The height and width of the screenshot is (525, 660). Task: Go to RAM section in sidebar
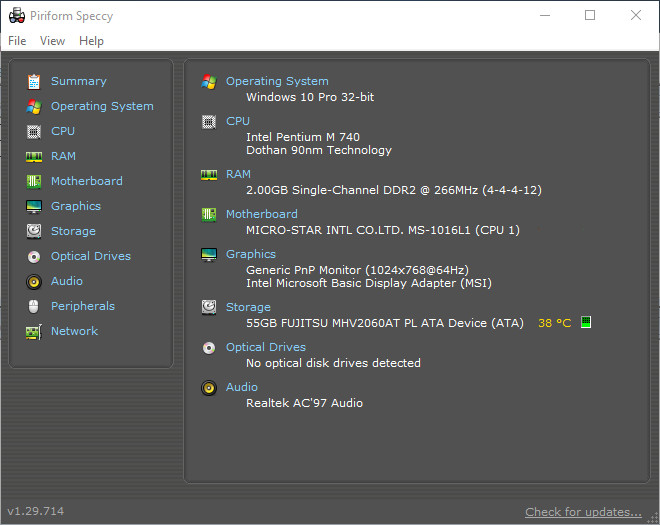tap(63, 156)
